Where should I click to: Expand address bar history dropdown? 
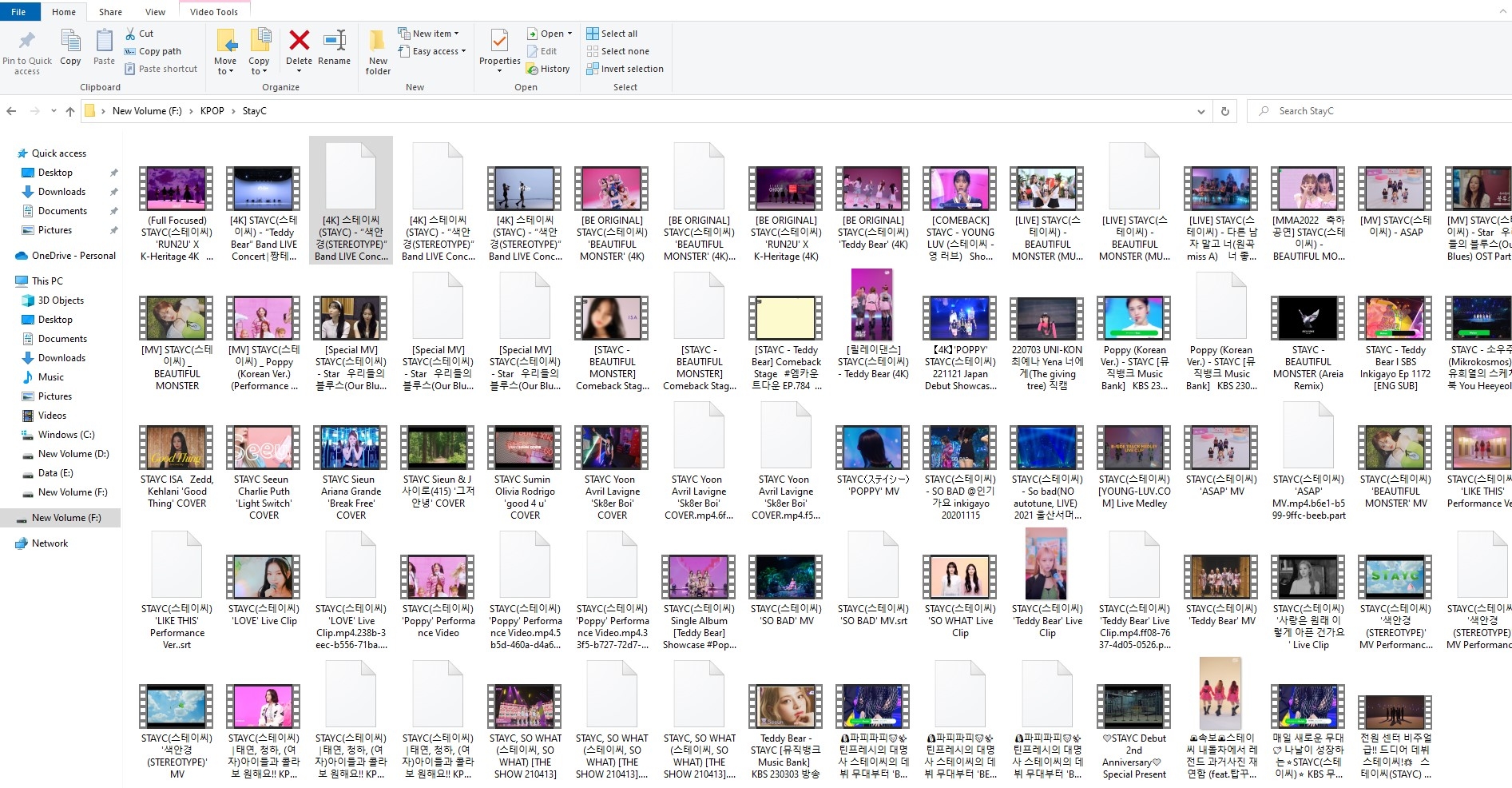pos(1200,111)
